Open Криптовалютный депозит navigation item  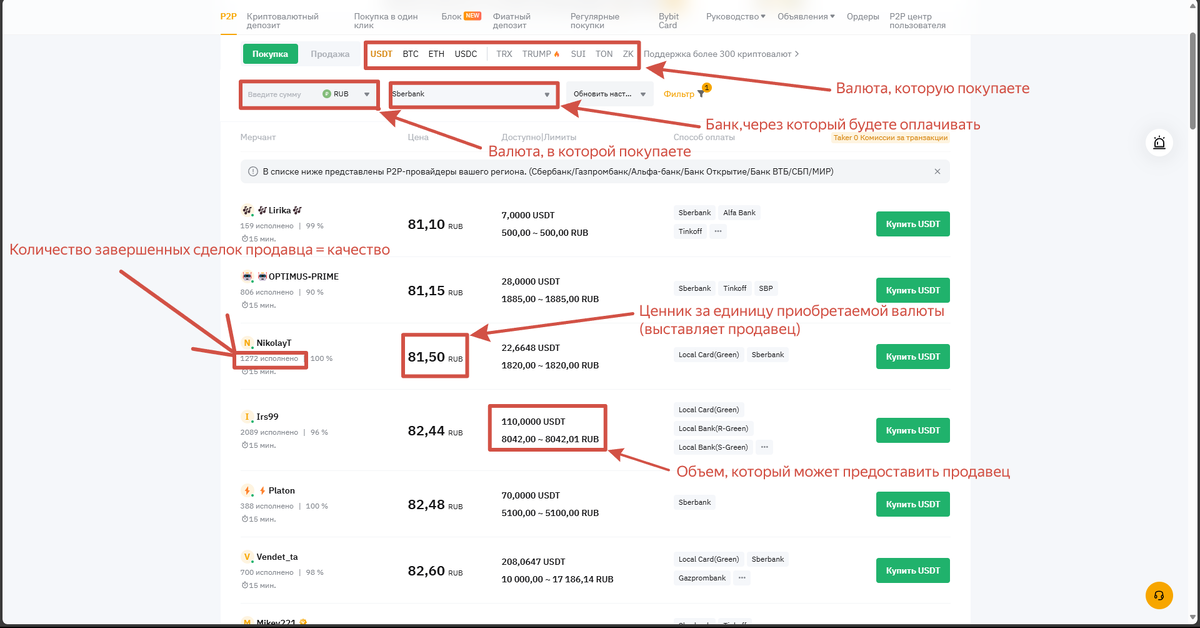coord(283,21)
